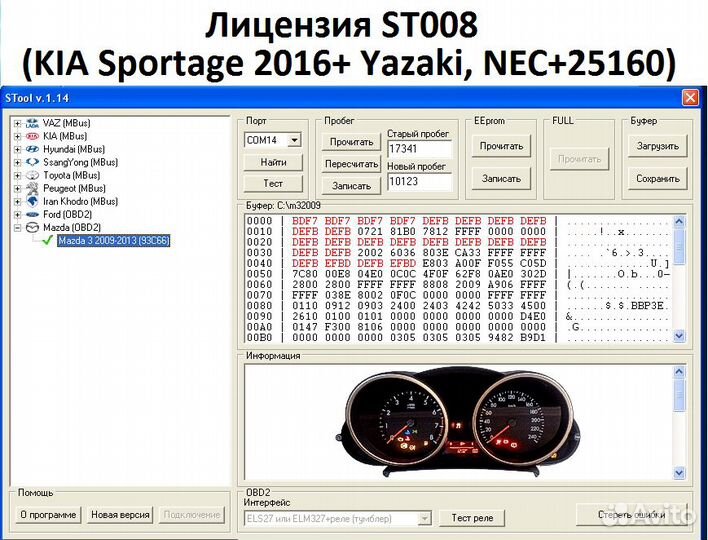This screenshot has height=540, width=708.
Task: Click Записать in Пробег group
Action: click(351, 186)
